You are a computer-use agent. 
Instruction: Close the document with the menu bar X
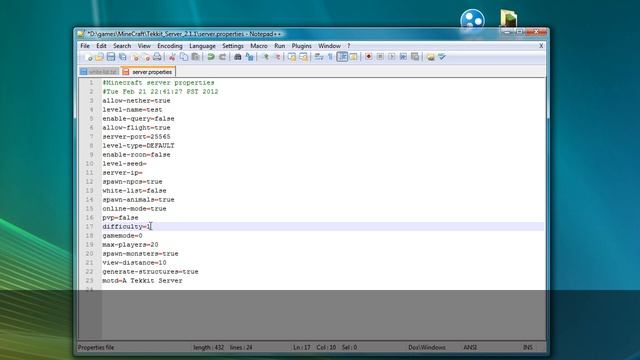coord(541,46)
